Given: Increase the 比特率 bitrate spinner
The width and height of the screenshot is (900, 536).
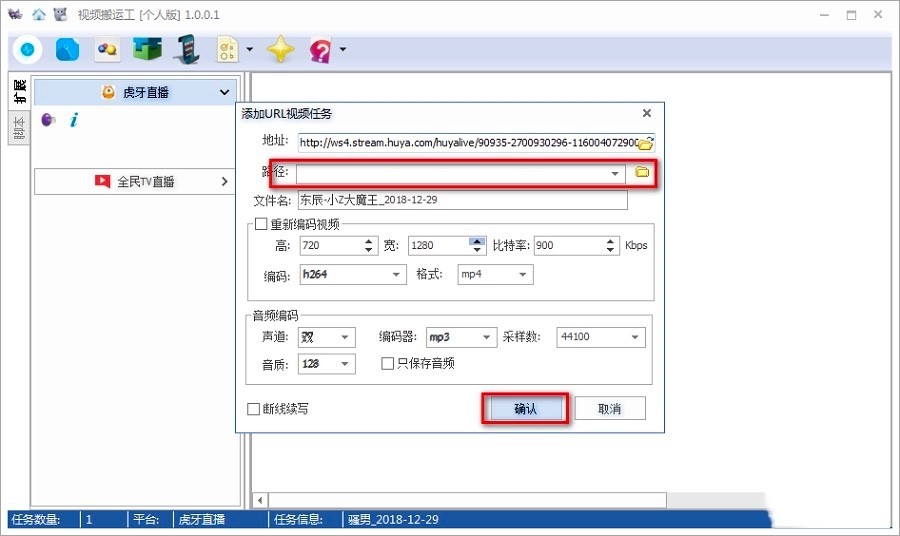Looking at the screenshot, I should coord(610,241).
